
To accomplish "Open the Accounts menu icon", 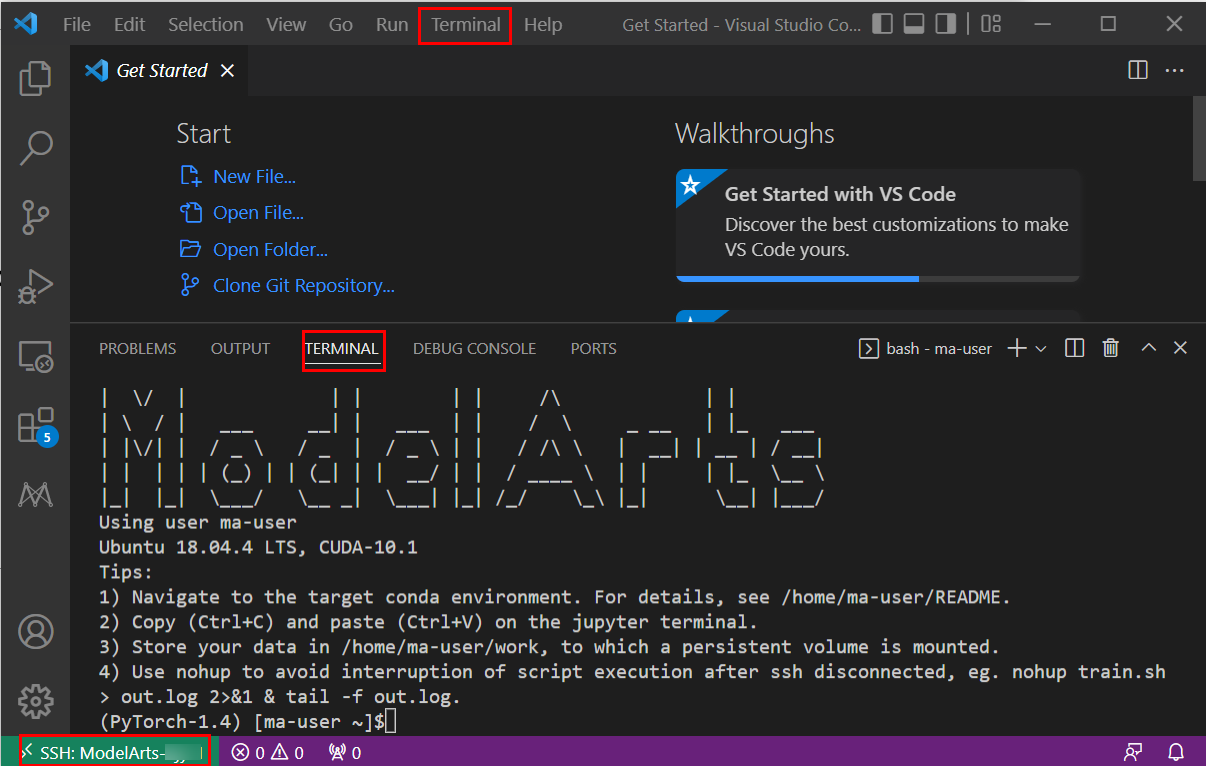I will coord(35,632).
